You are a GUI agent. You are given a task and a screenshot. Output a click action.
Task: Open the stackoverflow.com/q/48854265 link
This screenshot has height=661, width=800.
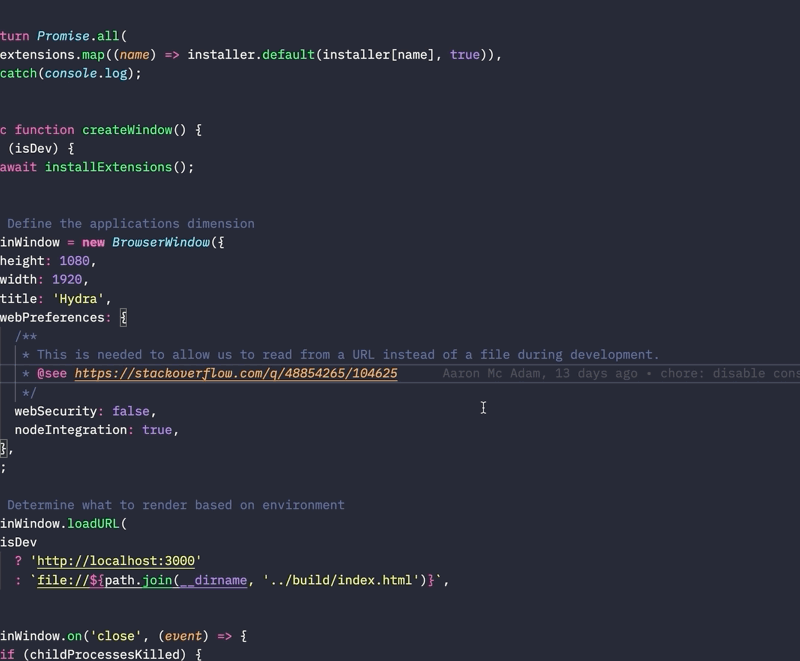(236, 373)
